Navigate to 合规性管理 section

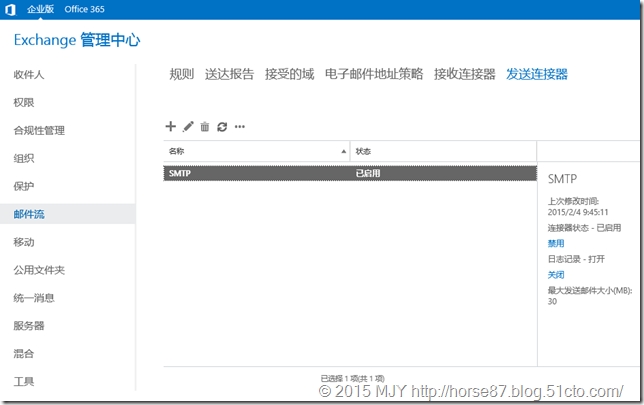[39, 130]
